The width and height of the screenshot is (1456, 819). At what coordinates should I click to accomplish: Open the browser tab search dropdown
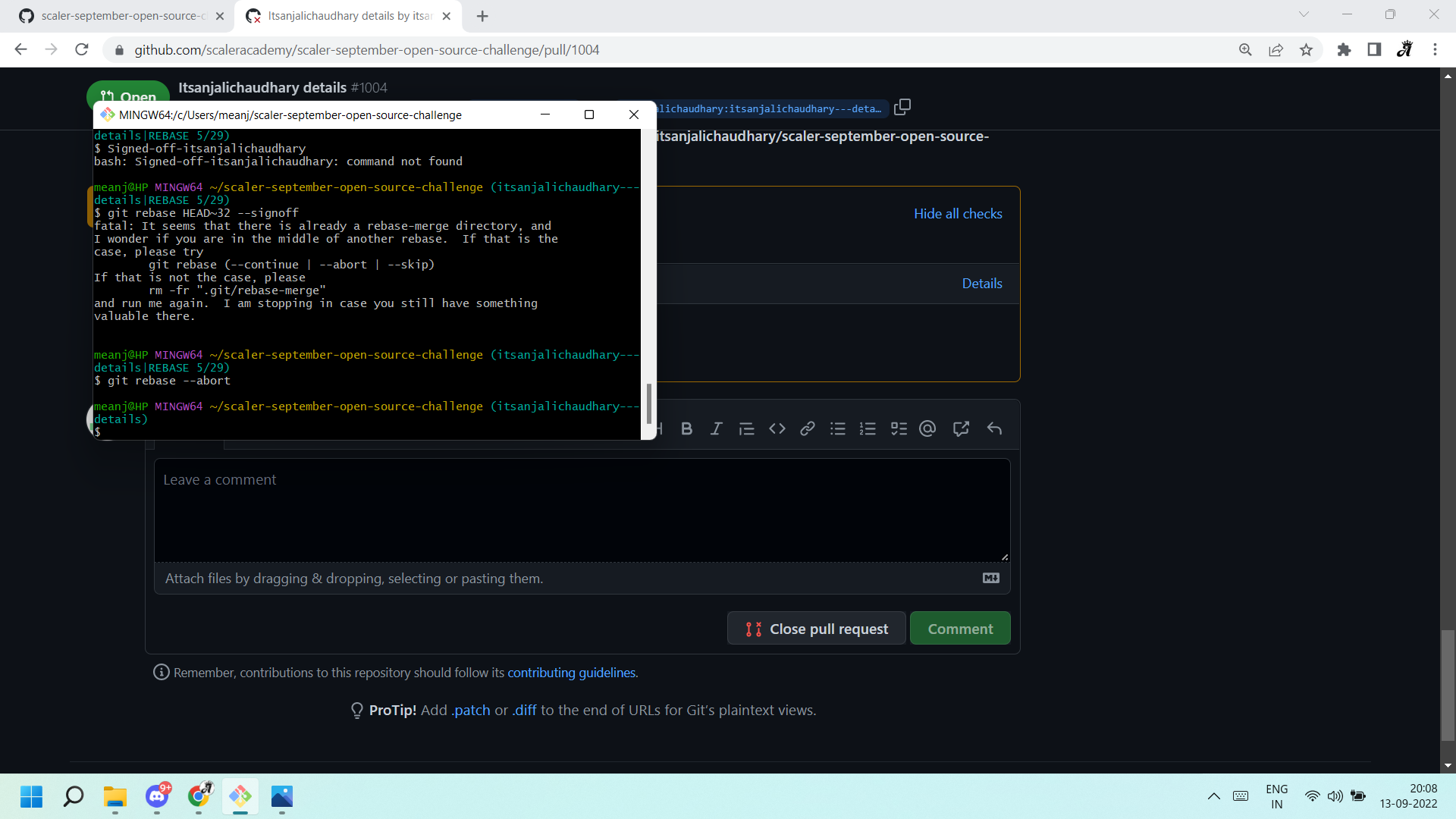pyautogui.click(x=1304, y=14)
